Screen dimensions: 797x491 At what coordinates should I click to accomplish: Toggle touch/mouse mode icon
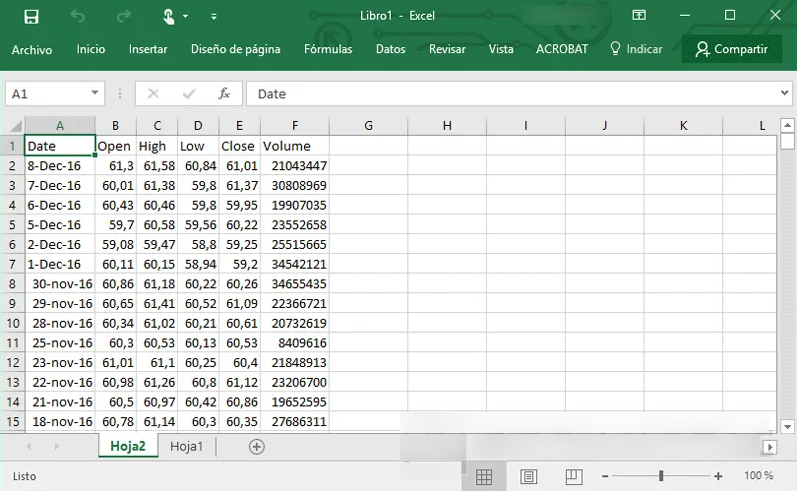pos(171,16)
